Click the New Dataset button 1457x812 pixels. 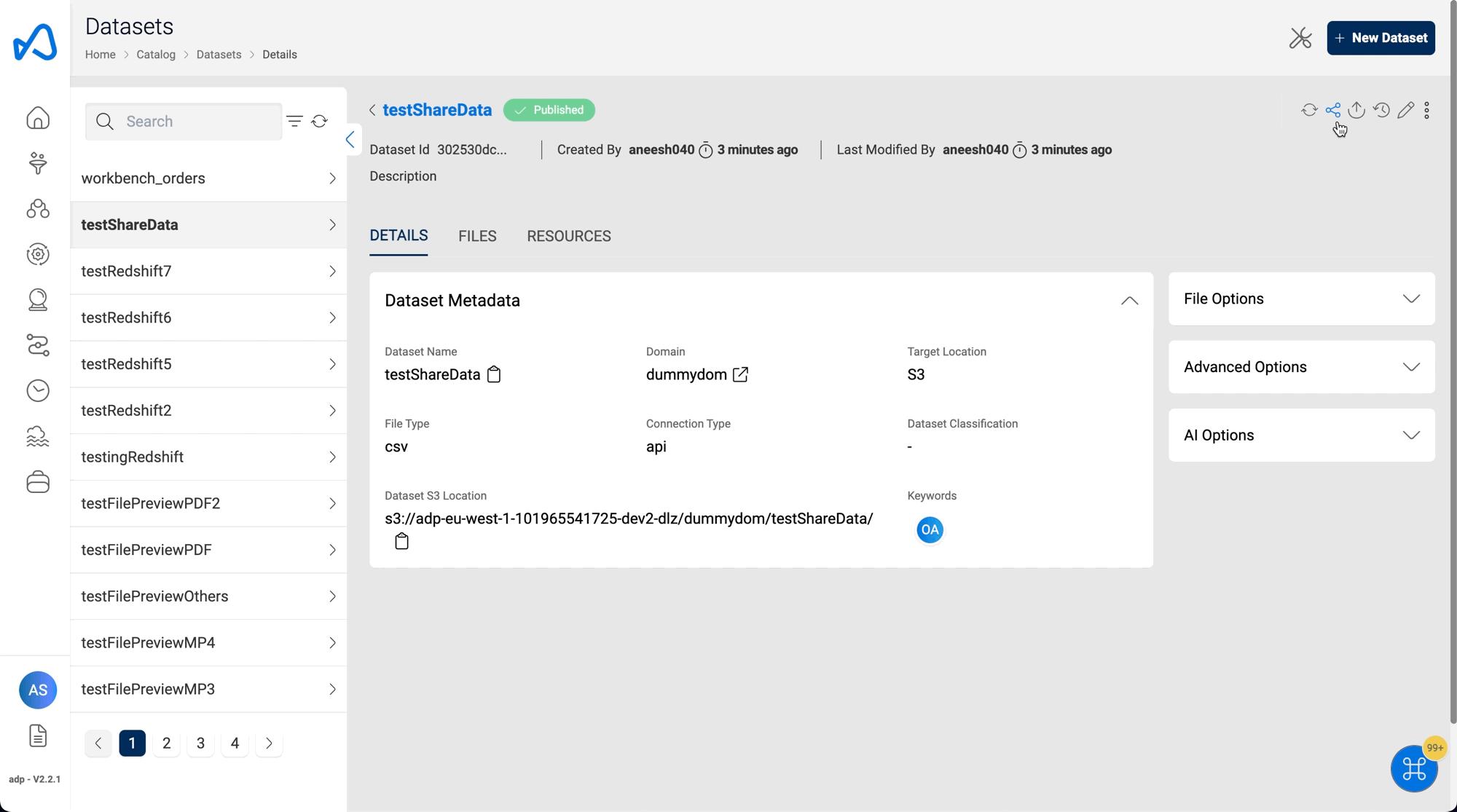pyautogui.click(x=1381, y=38)
